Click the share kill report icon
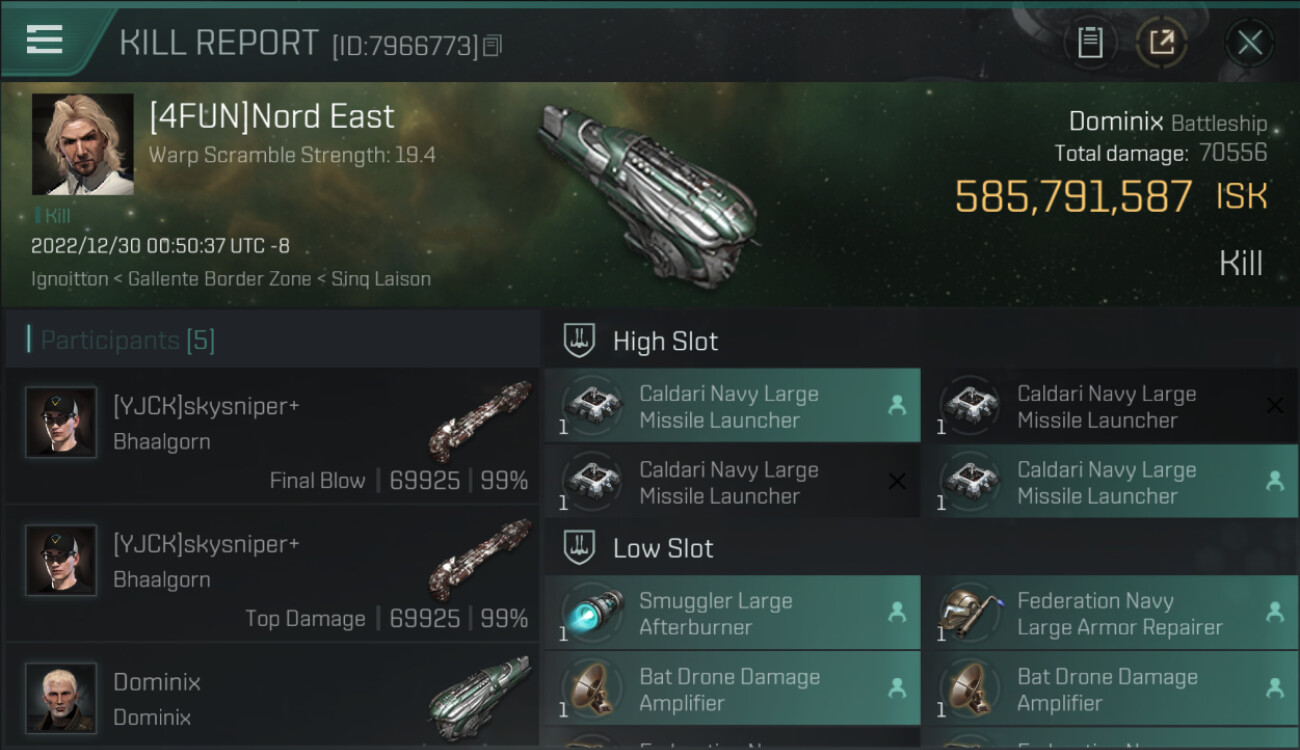Image resolution: width=1300 pixels, height=750 pixels. coord(1162,43)
